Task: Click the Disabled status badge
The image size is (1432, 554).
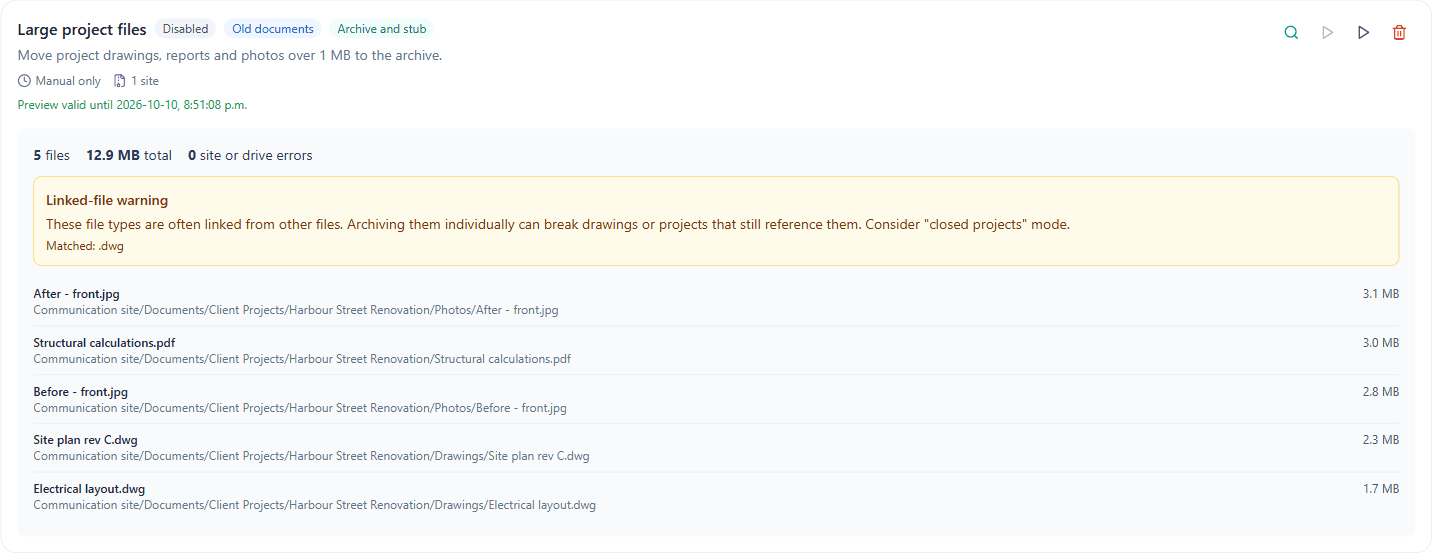Action: point(185,30)
